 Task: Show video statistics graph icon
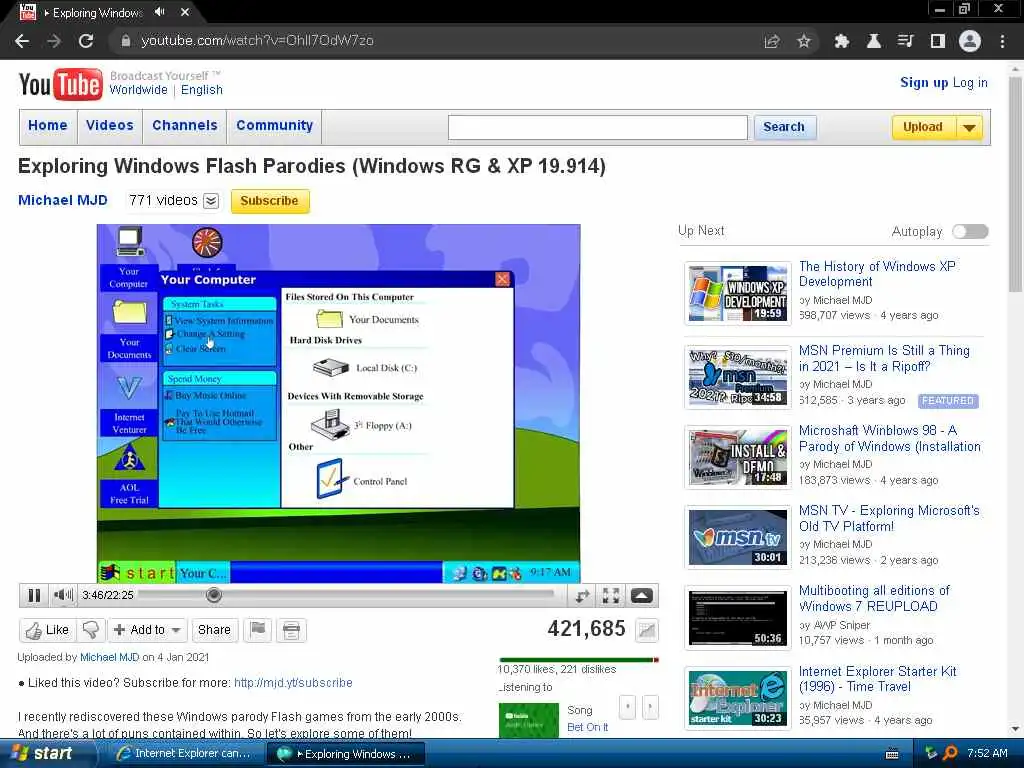[x=647, y=630]
